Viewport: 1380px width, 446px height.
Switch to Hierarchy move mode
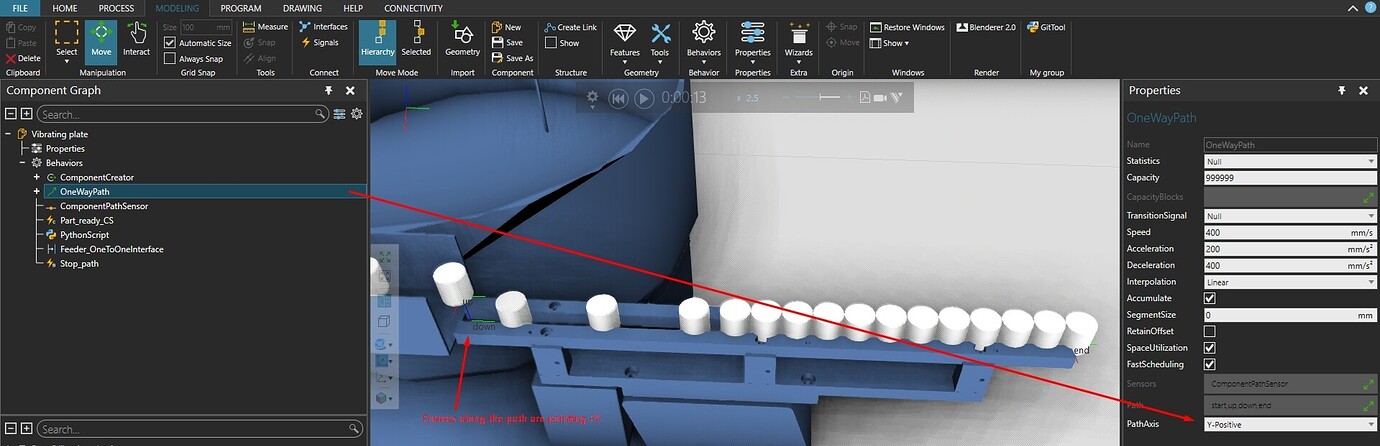click(377, 40)
